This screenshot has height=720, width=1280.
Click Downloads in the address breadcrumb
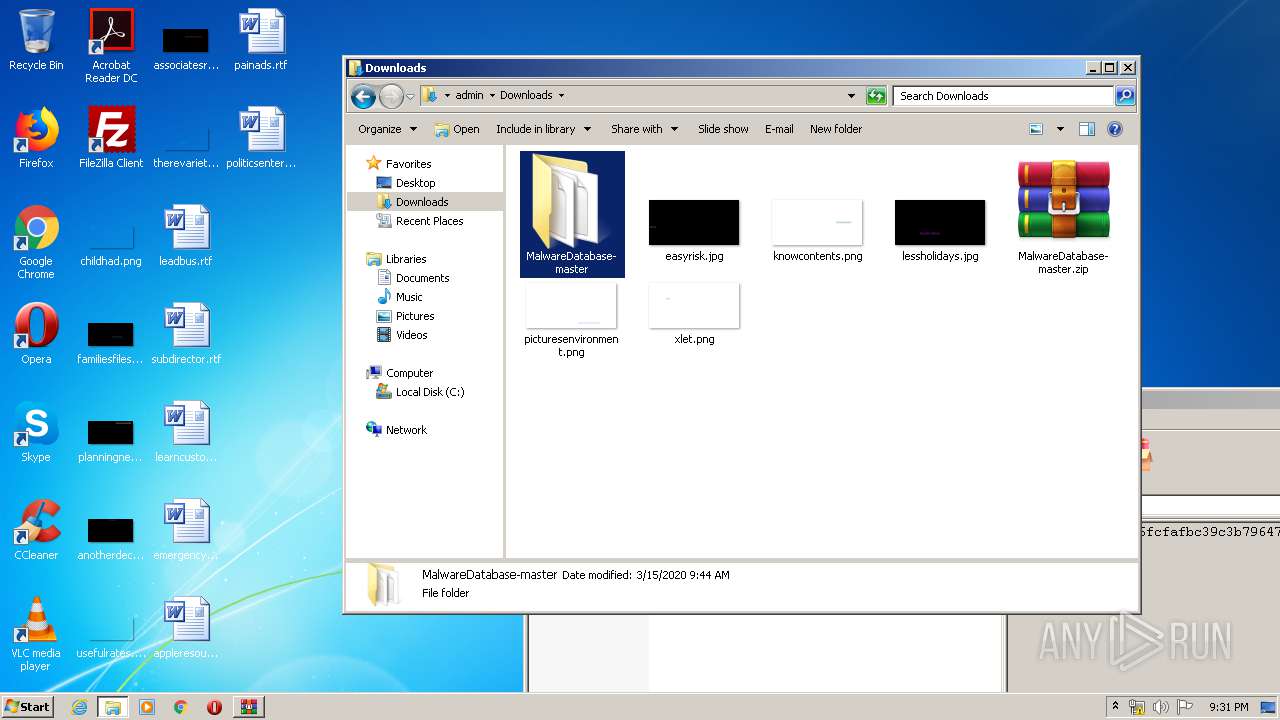tap(526, 96)
